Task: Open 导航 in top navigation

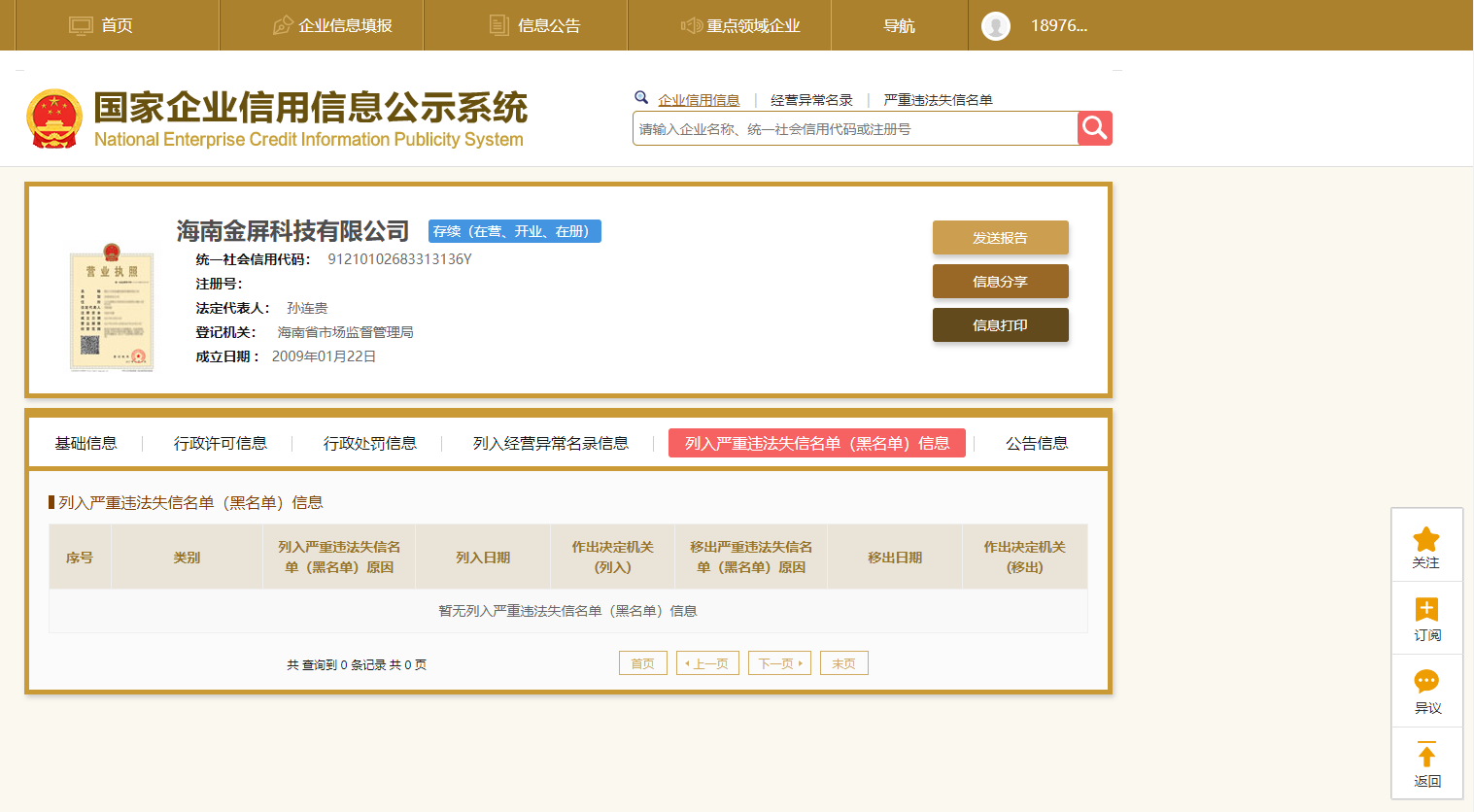Action: click(x=900, y=25)
